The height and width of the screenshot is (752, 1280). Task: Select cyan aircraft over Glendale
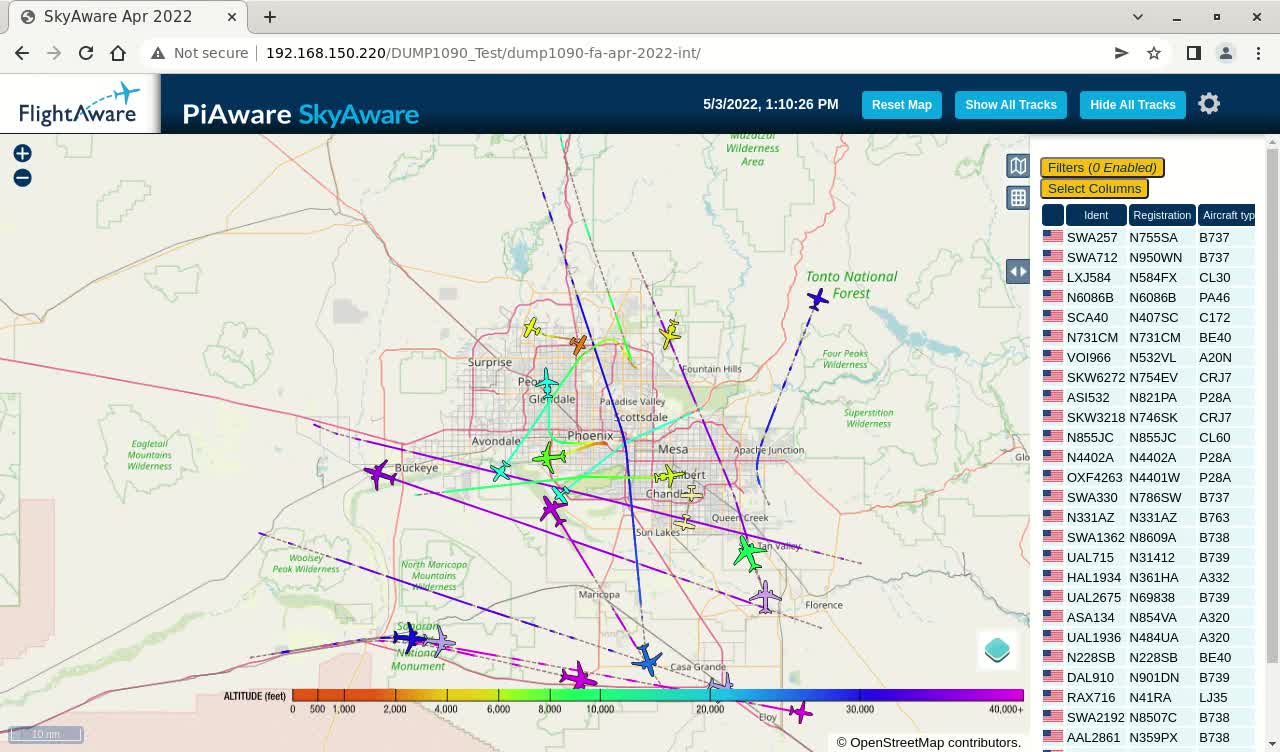546,382
